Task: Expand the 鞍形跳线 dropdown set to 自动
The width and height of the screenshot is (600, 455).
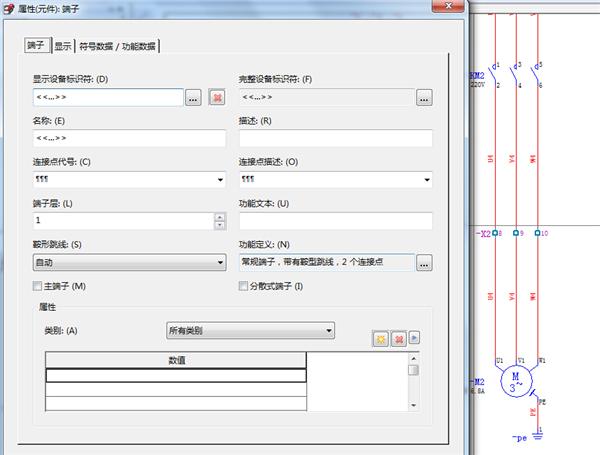Action: (x=219, y=263)
